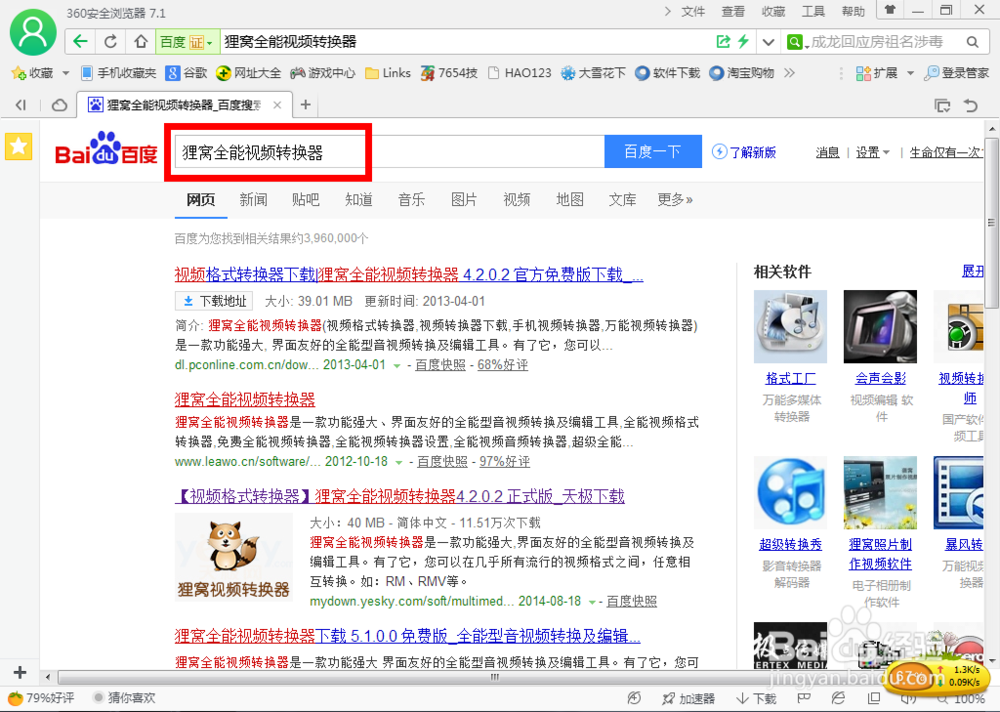Open search engine selector dropdown
1000x712 pixels.
[798, 42]
